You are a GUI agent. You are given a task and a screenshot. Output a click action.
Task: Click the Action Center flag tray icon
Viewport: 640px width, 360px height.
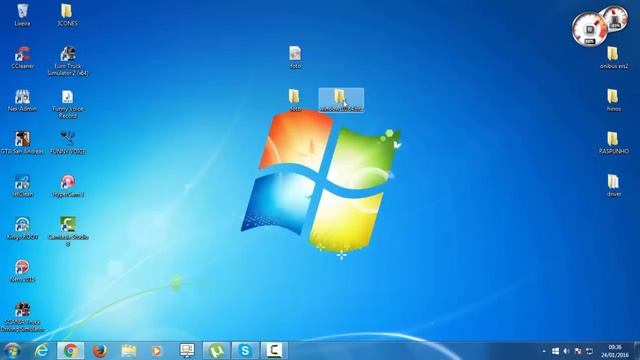click(578, 351)
